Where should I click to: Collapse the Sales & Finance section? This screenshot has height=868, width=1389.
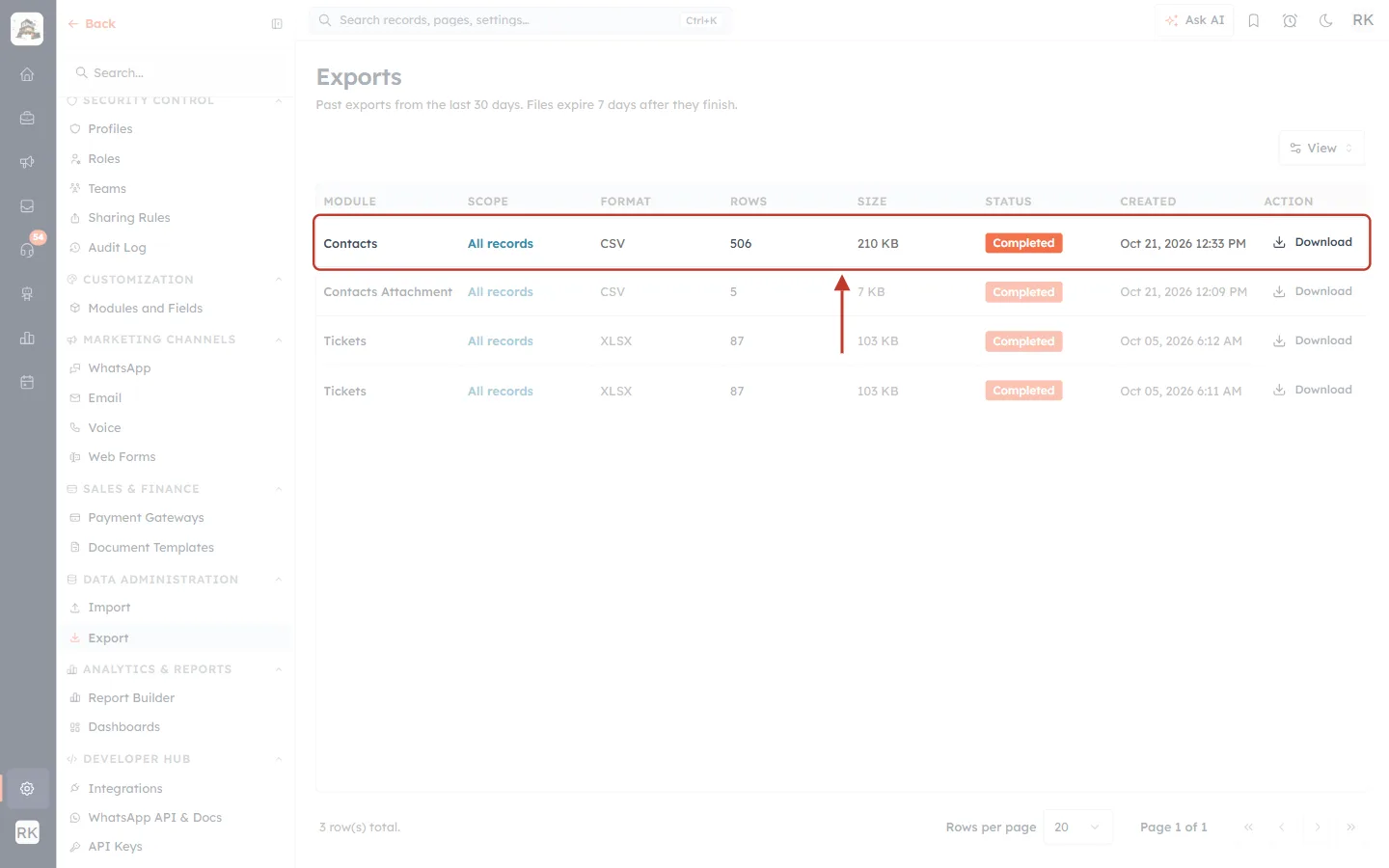tap(279, 489)
